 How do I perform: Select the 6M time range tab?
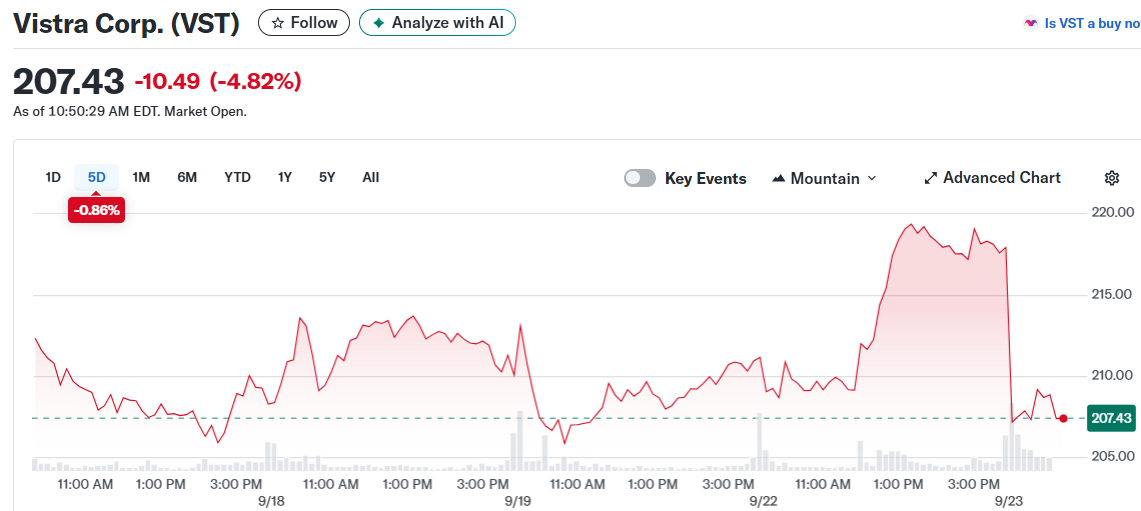click(x=187, y=177)
